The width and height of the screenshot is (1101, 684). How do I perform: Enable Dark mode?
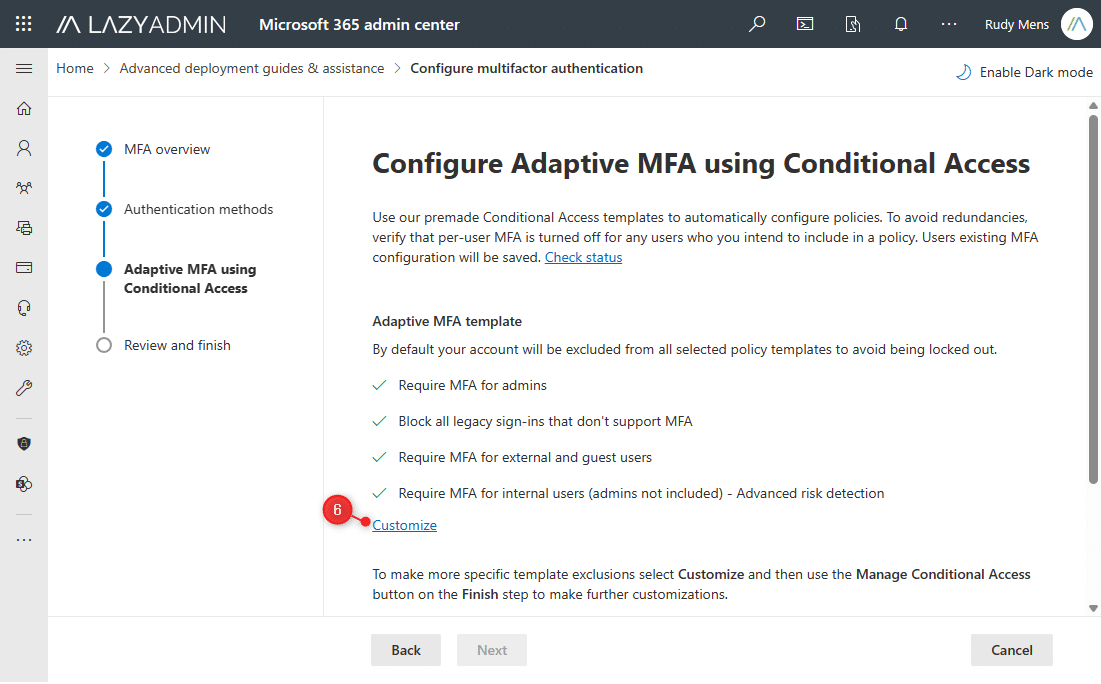tap(1025, 72)
